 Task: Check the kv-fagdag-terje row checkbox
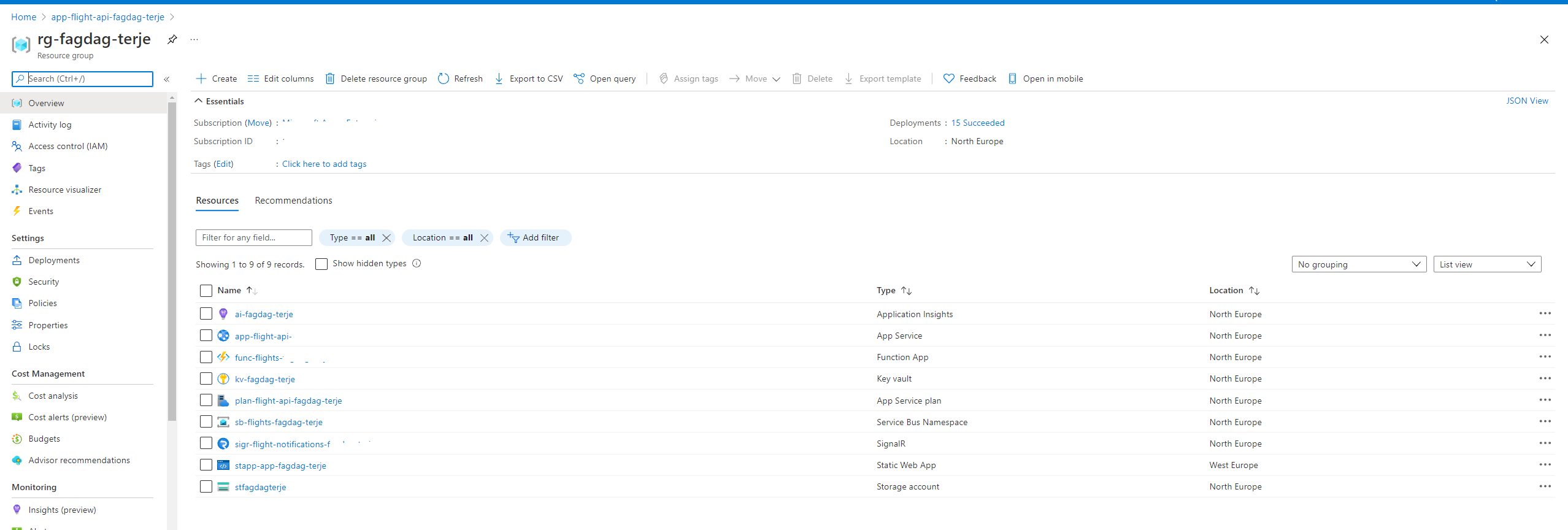[206, 378]
